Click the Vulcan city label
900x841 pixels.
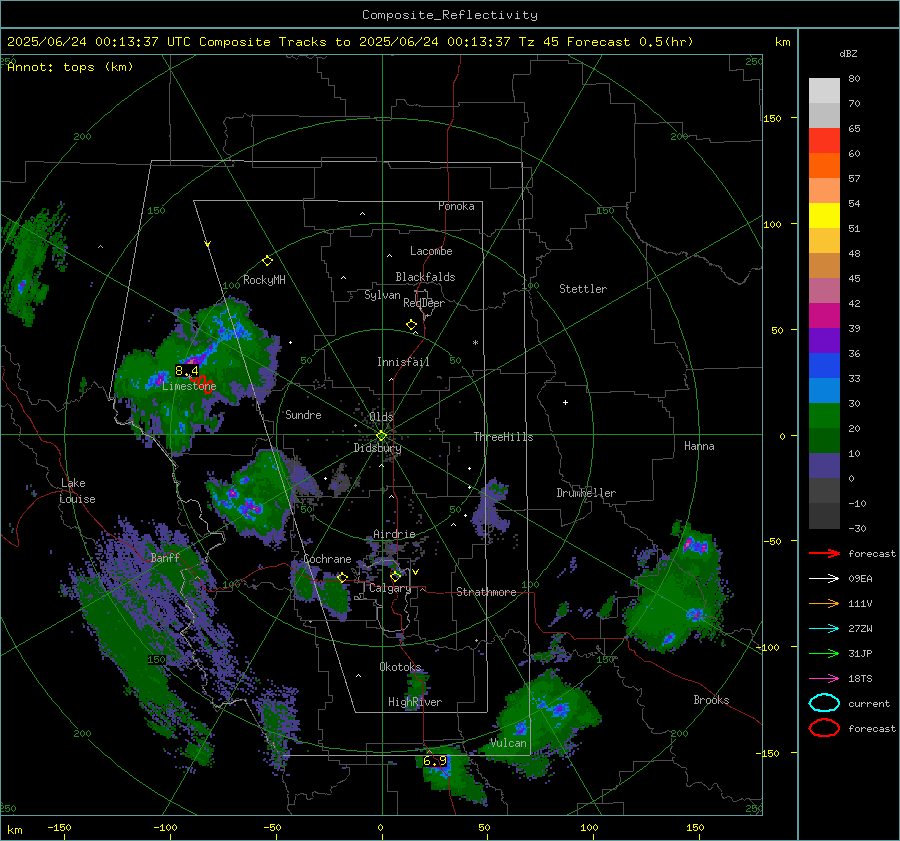(509, 743)
